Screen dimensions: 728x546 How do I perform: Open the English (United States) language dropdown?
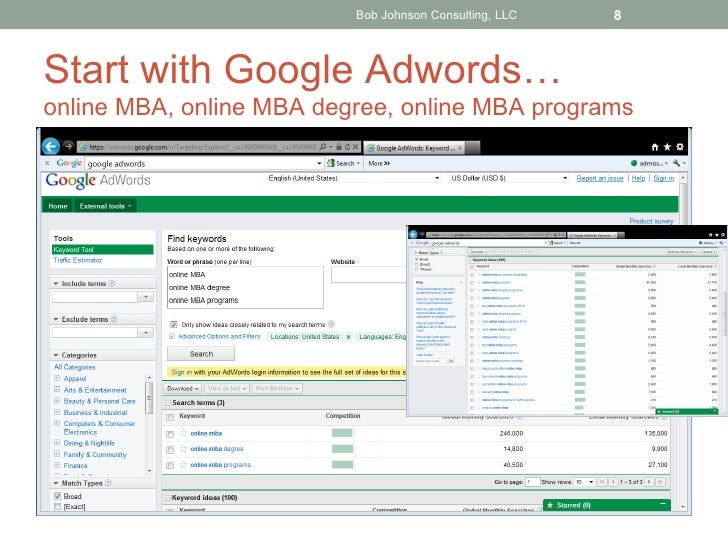tap(354, 178)
